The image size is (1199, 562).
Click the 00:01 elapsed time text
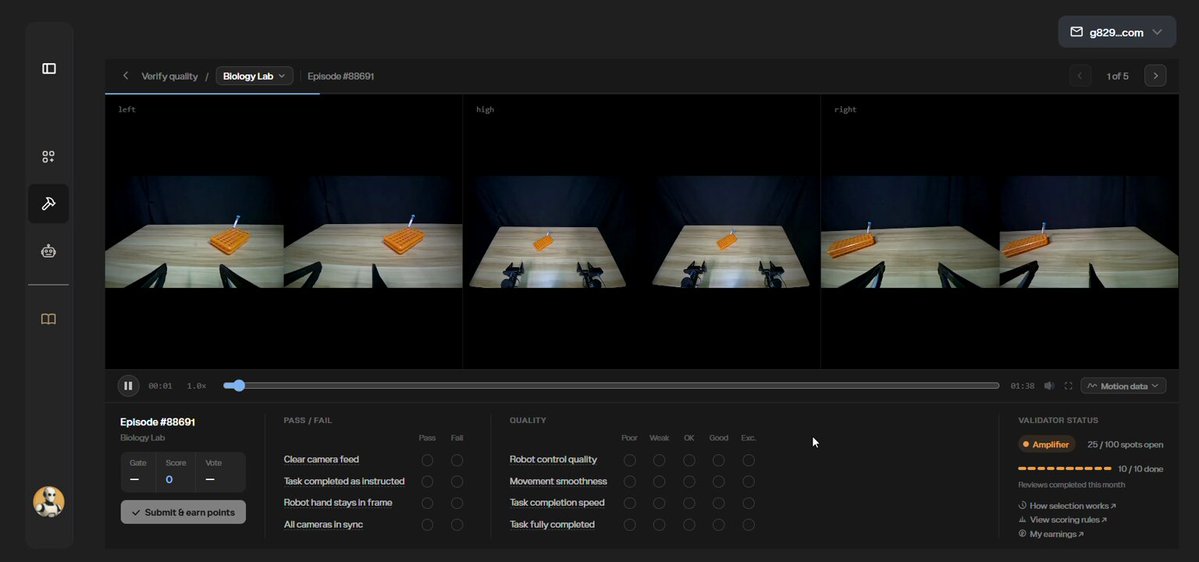[160, 386]
